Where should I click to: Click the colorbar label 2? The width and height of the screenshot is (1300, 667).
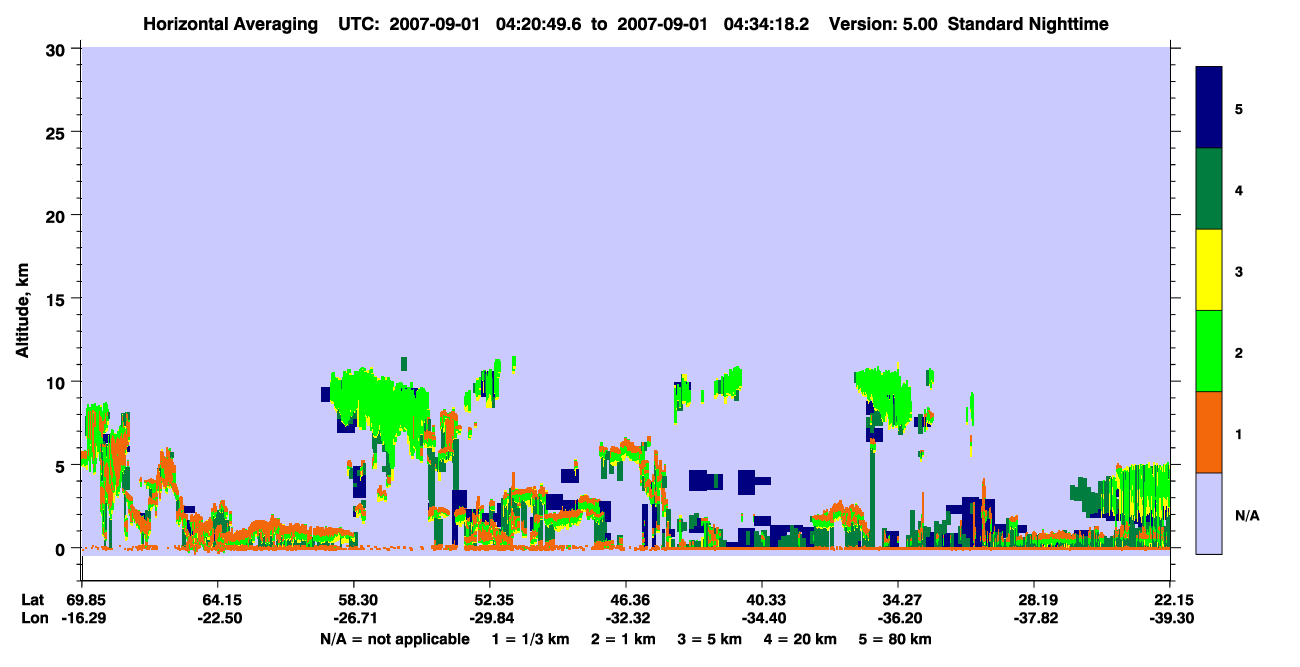click(1239, 353)
